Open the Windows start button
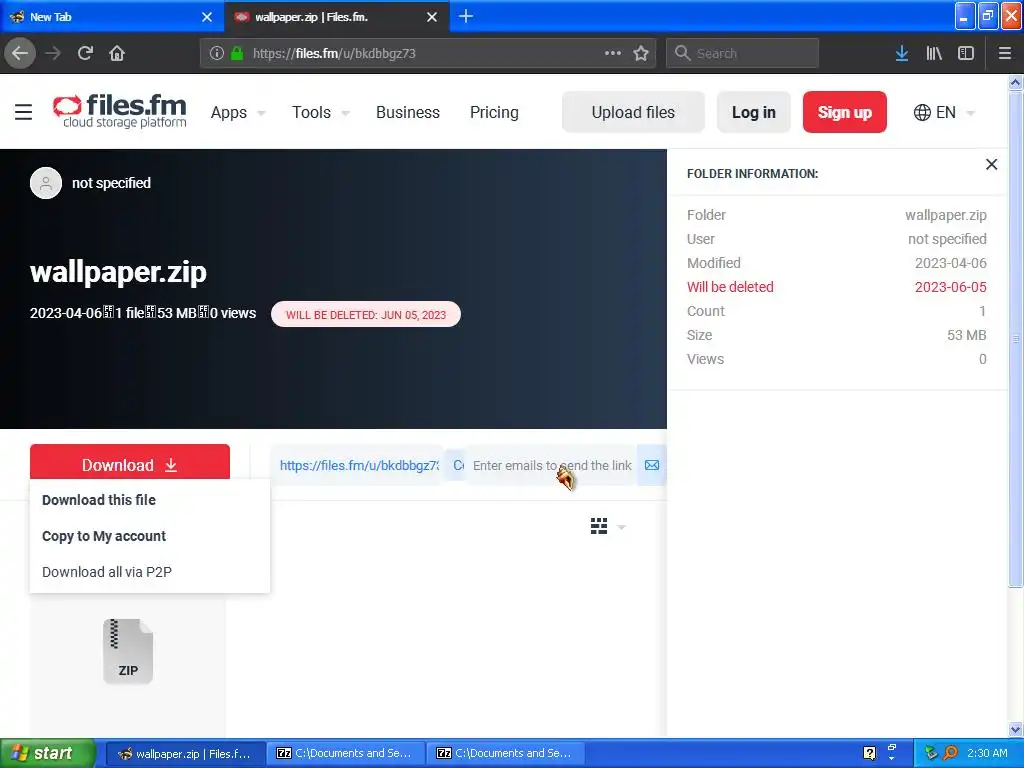The image size is (1024, 768). (47, 753)
